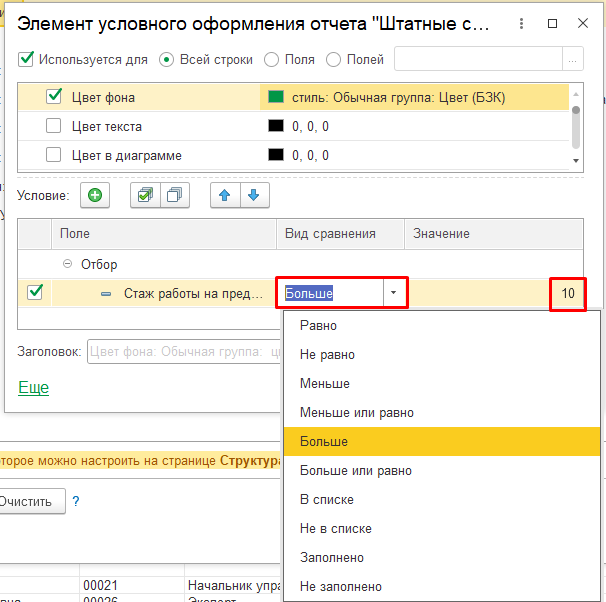Select Не заполнено comparison option
The height and width of the screenshot is (602, 606).
pyautogui.click(x=340, y=587)
